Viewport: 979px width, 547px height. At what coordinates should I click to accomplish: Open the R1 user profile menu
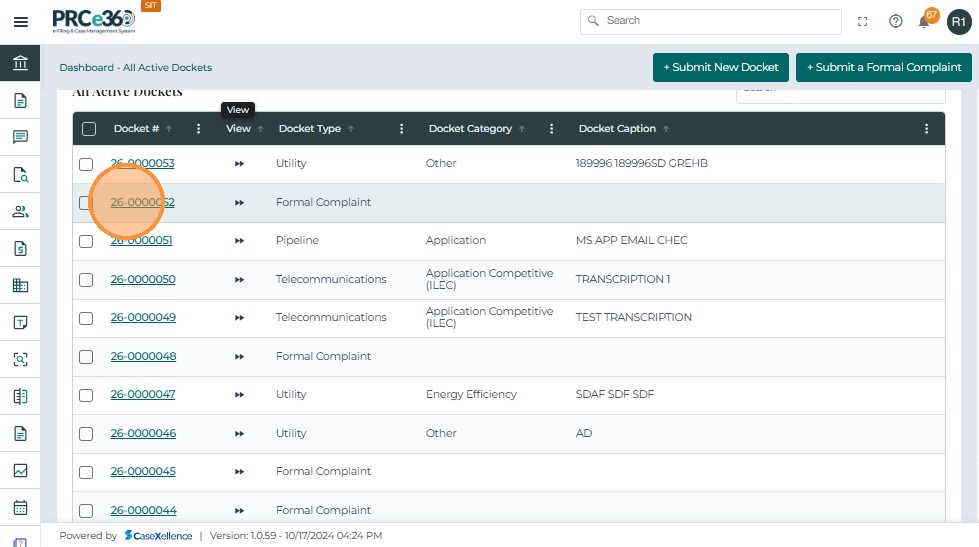point(958,21)
